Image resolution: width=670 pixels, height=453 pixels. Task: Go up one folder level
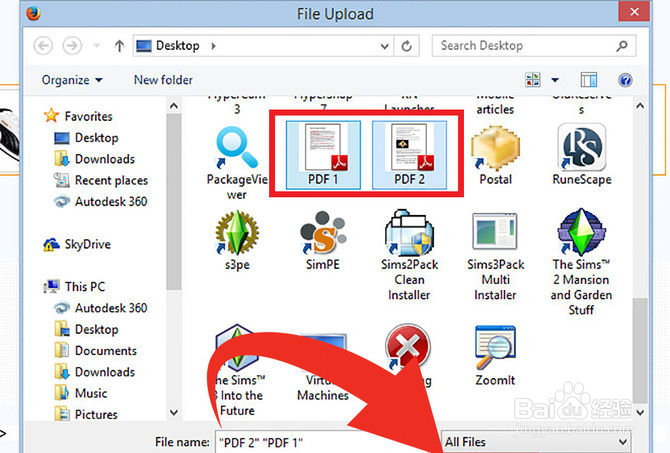(119, 46)
